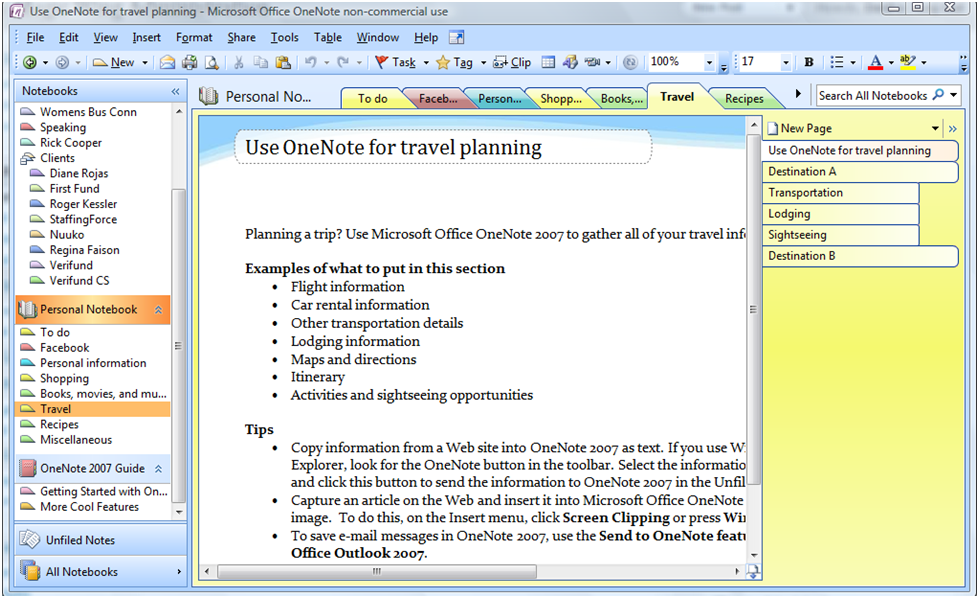Switch to the Recipes section tab

pos(744,99)
